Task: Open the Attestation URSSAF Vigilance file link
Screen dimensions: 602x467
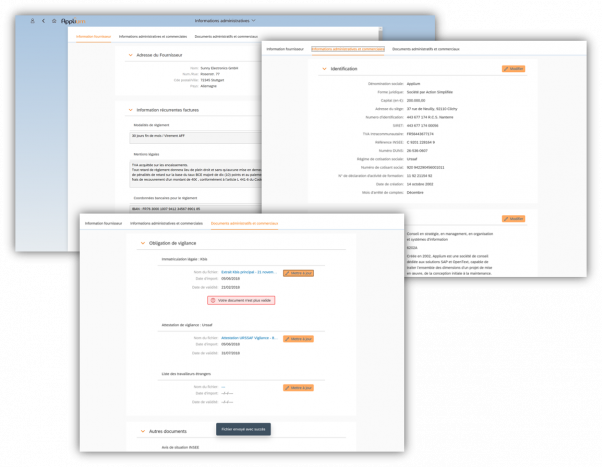Action: point(248,339)
